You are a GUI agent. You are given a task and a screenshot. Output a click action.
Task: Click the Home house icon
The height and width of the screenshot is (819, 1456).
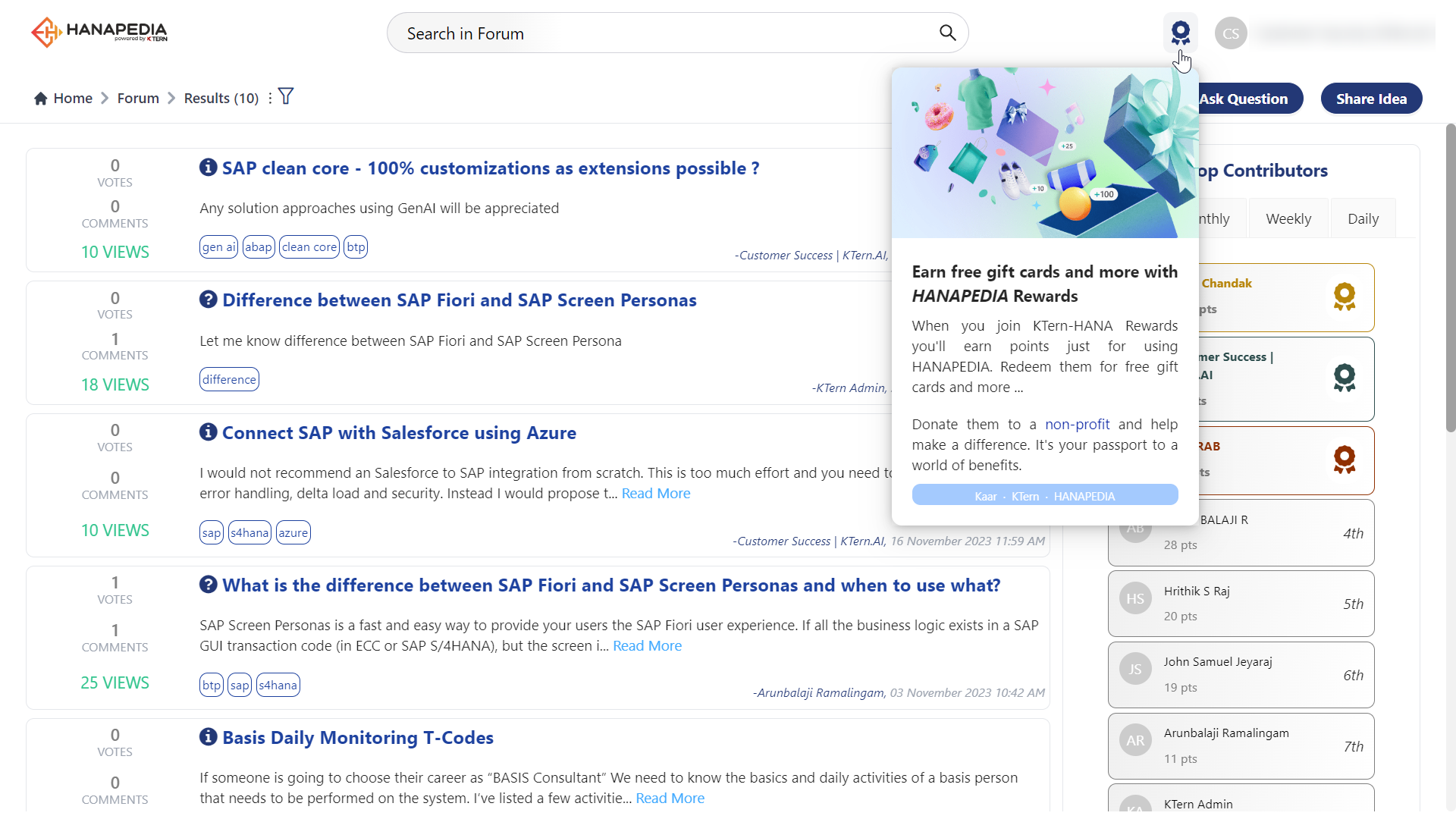(41, 99)
